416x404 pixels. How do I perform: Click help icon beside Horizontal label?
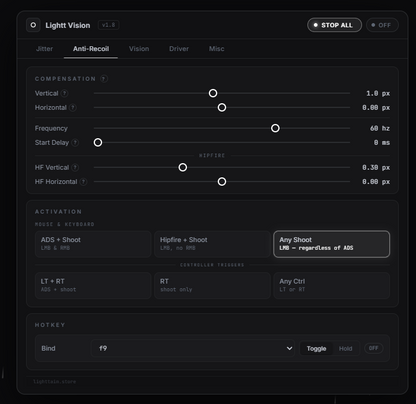click(73, 108)
